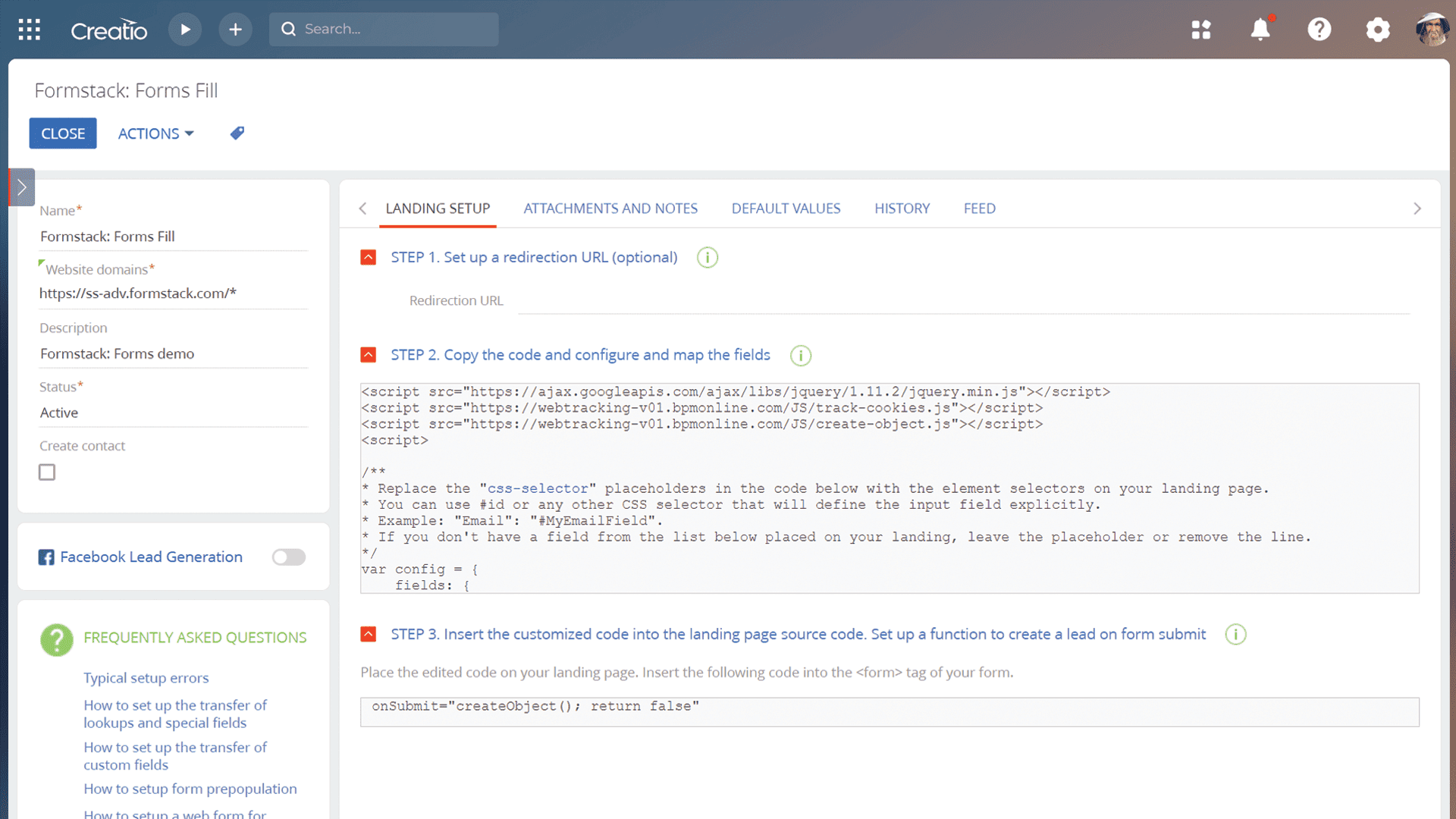Image resolution: width=1456 pixels, height=819 pixels.
Task: Open the Actions dropdown
Action: (x=155, y=133)
